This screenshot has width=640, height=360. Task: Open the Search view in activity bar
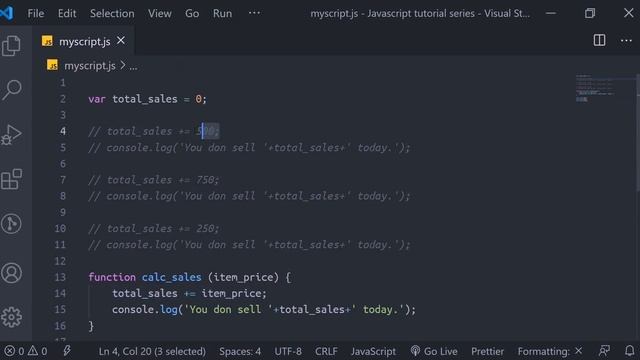(x=11, y=90)
